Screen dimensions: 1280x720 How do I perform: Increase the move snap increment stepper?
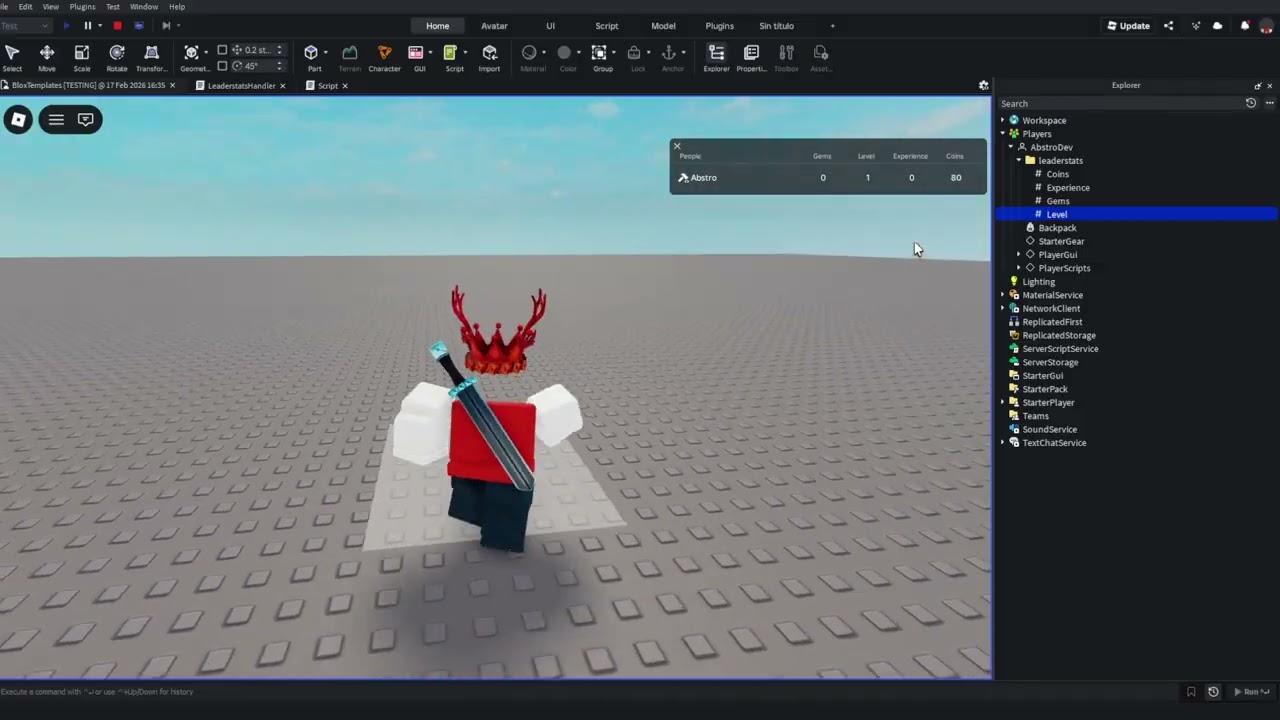(279, 47)
